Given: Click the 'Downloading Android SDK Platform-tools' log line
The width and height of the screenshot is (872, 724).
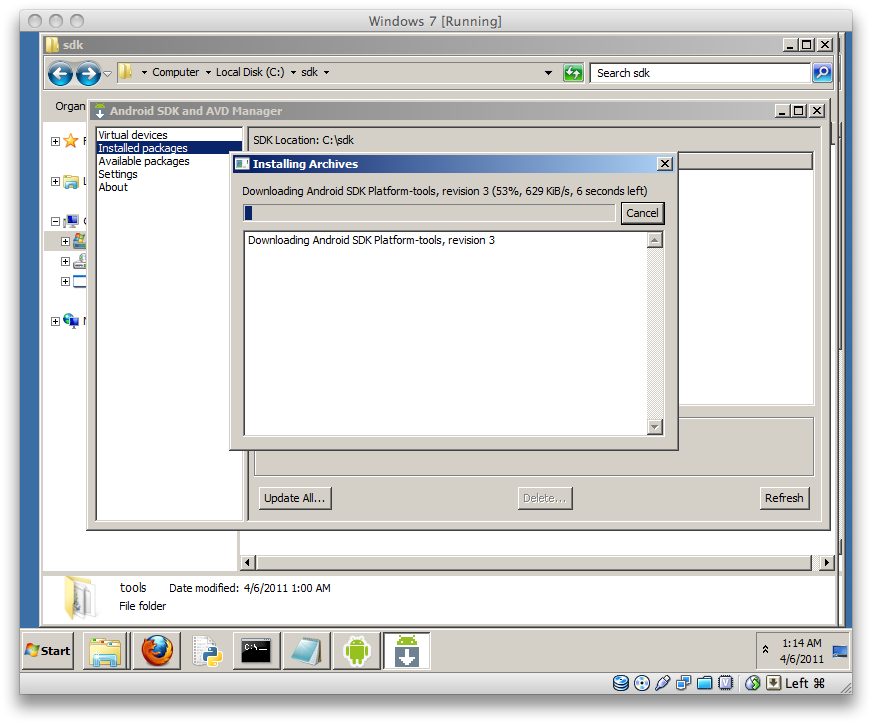Looking at the screenshot, I should pyautogui.click(x=371, y=240).
